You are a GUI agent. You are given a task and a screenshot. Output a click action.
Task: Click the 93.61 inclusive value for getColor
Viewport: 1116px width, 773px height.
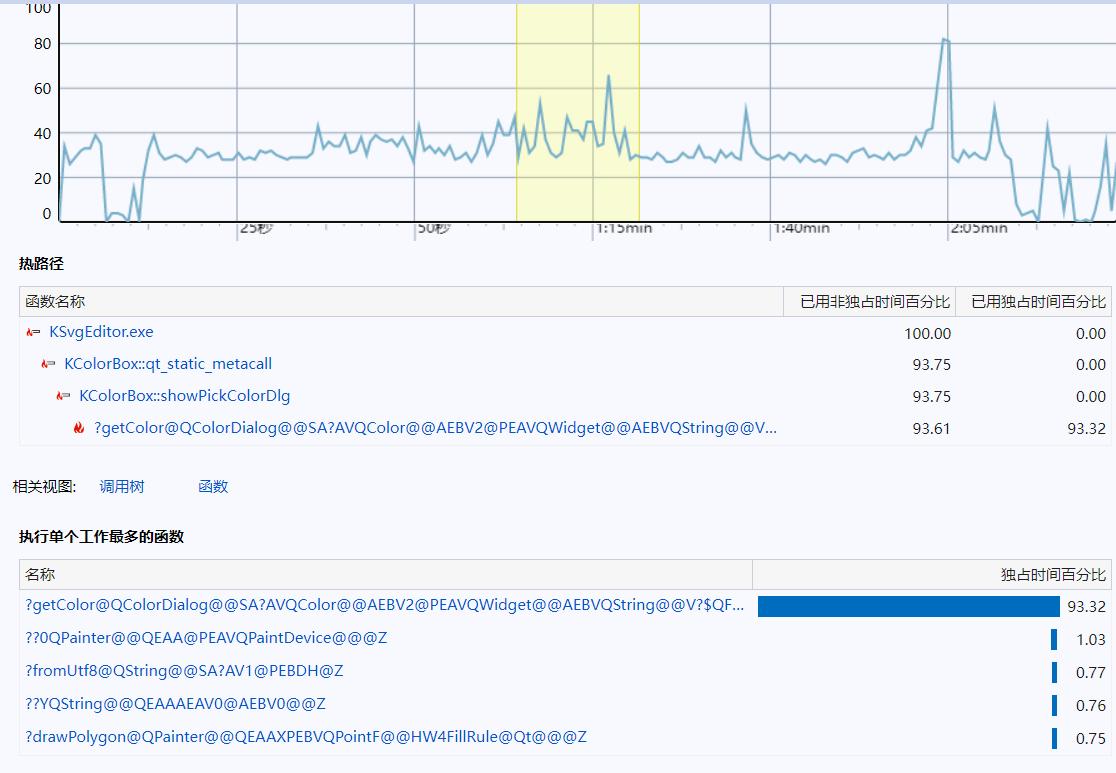coord(932,428)
